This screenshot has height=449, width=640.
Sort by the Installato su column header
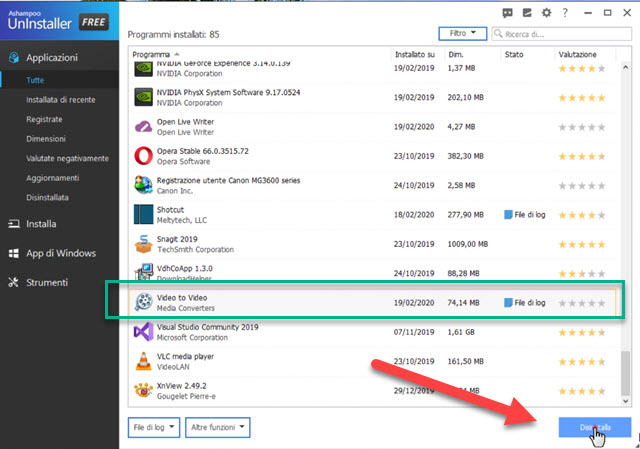coord(415,54)
